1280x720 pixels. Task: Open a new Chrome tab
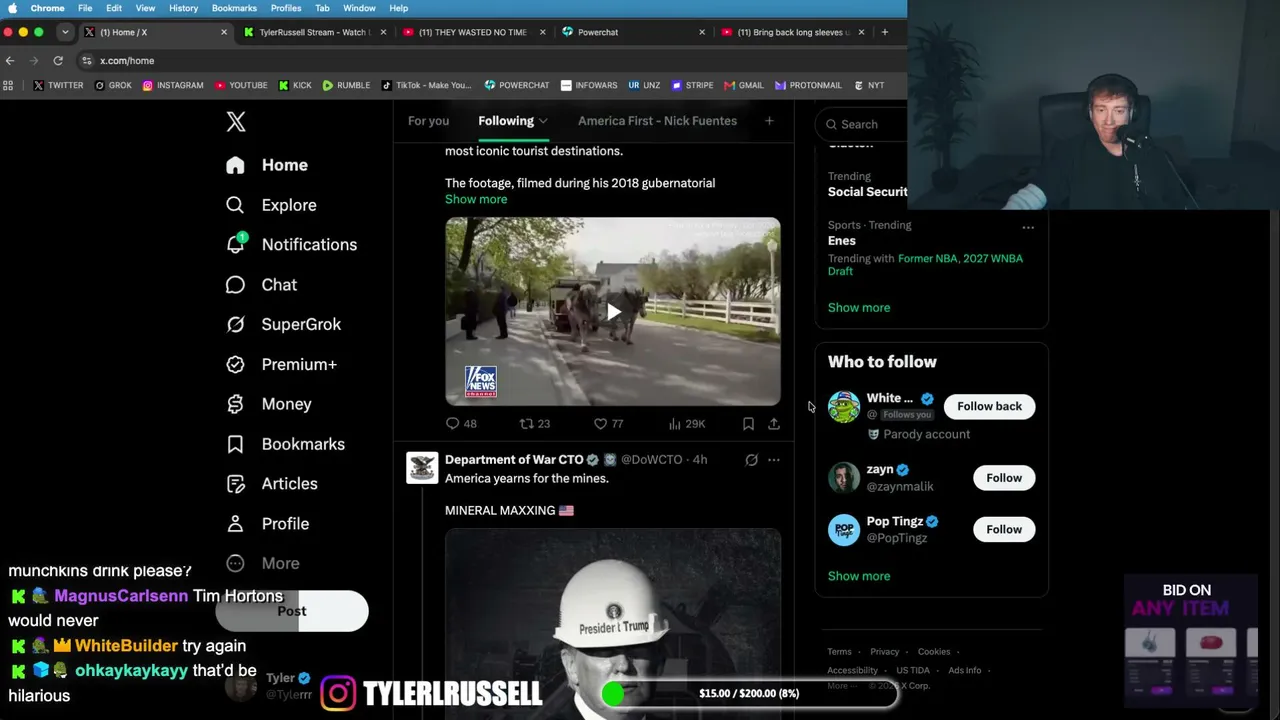[x=884, y=32]
